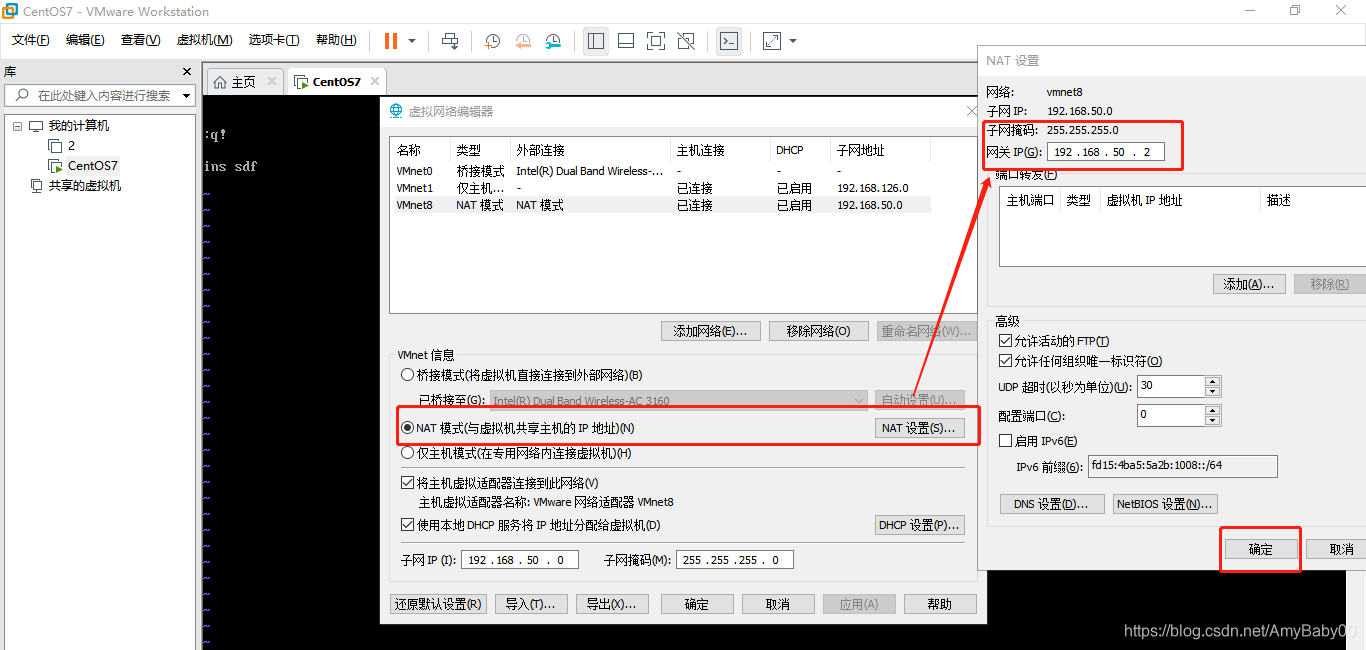Select CentOS7 in the library tree

(92, 165)
